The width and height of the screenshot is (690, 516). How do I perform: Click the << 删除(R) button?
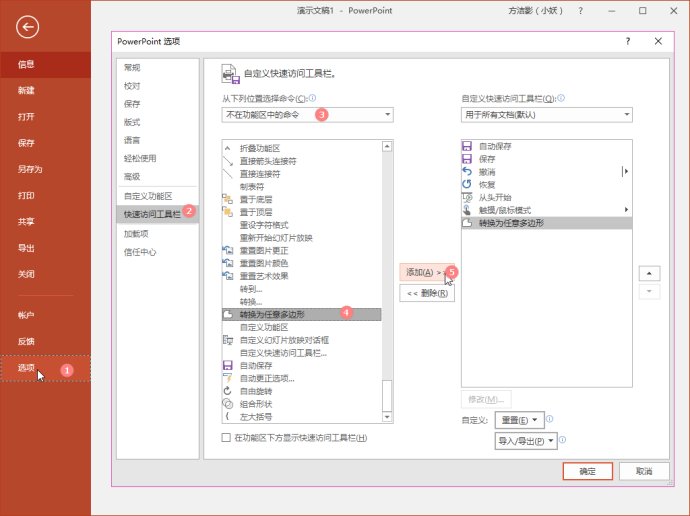[x=427, y=293]
